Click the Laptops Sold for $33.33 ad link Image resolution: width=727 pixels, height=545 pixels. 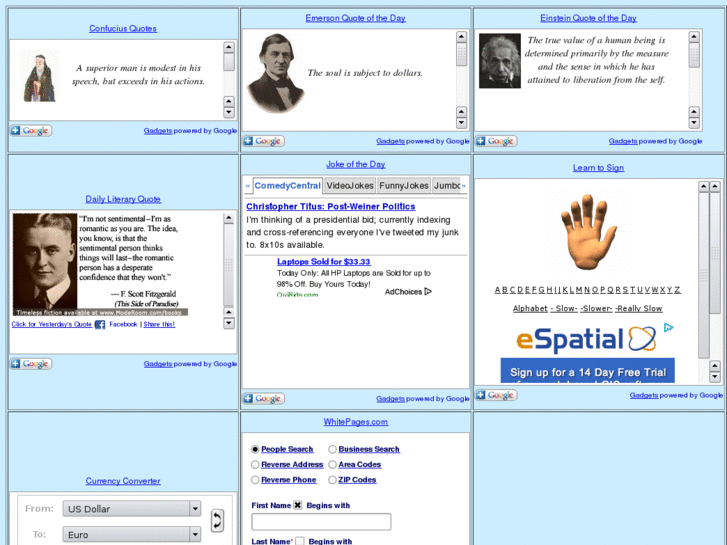(324, 262)
